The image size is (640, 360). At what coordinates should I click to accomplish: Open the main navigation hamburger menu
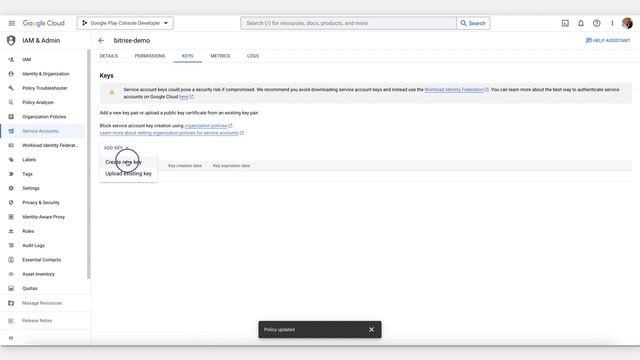pyautogui.click(x=11, y=23)
